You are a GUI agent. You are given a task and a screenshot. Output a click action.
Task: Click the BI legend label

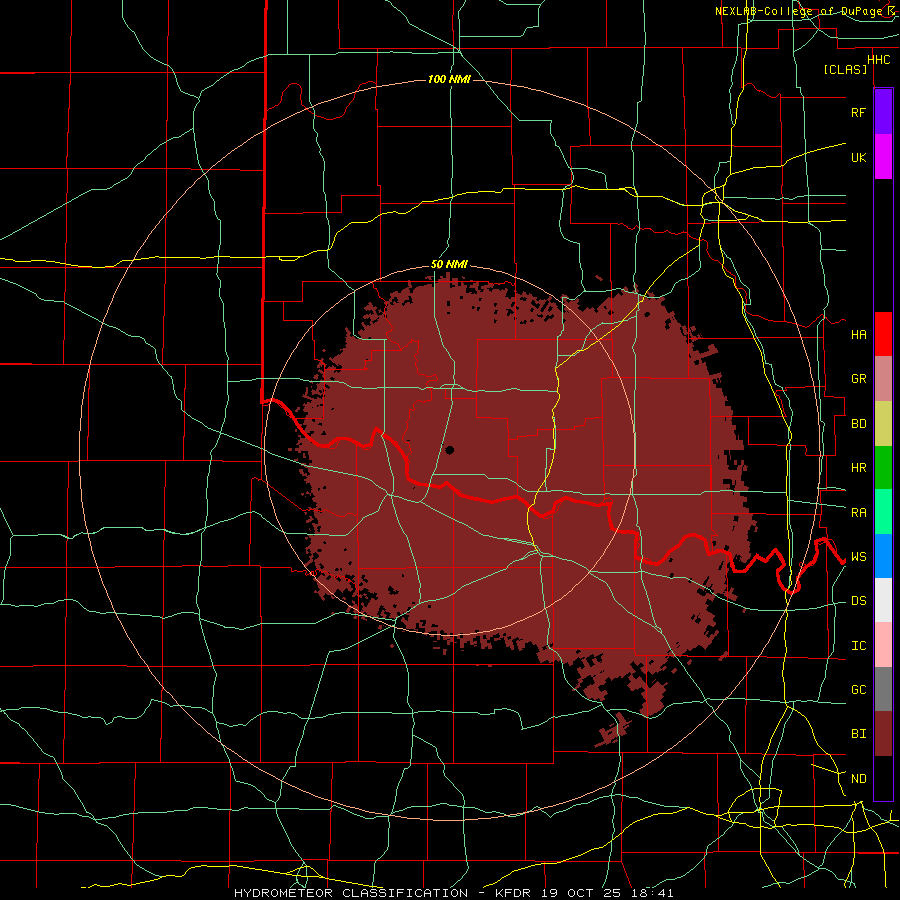(x=858, y=734)
